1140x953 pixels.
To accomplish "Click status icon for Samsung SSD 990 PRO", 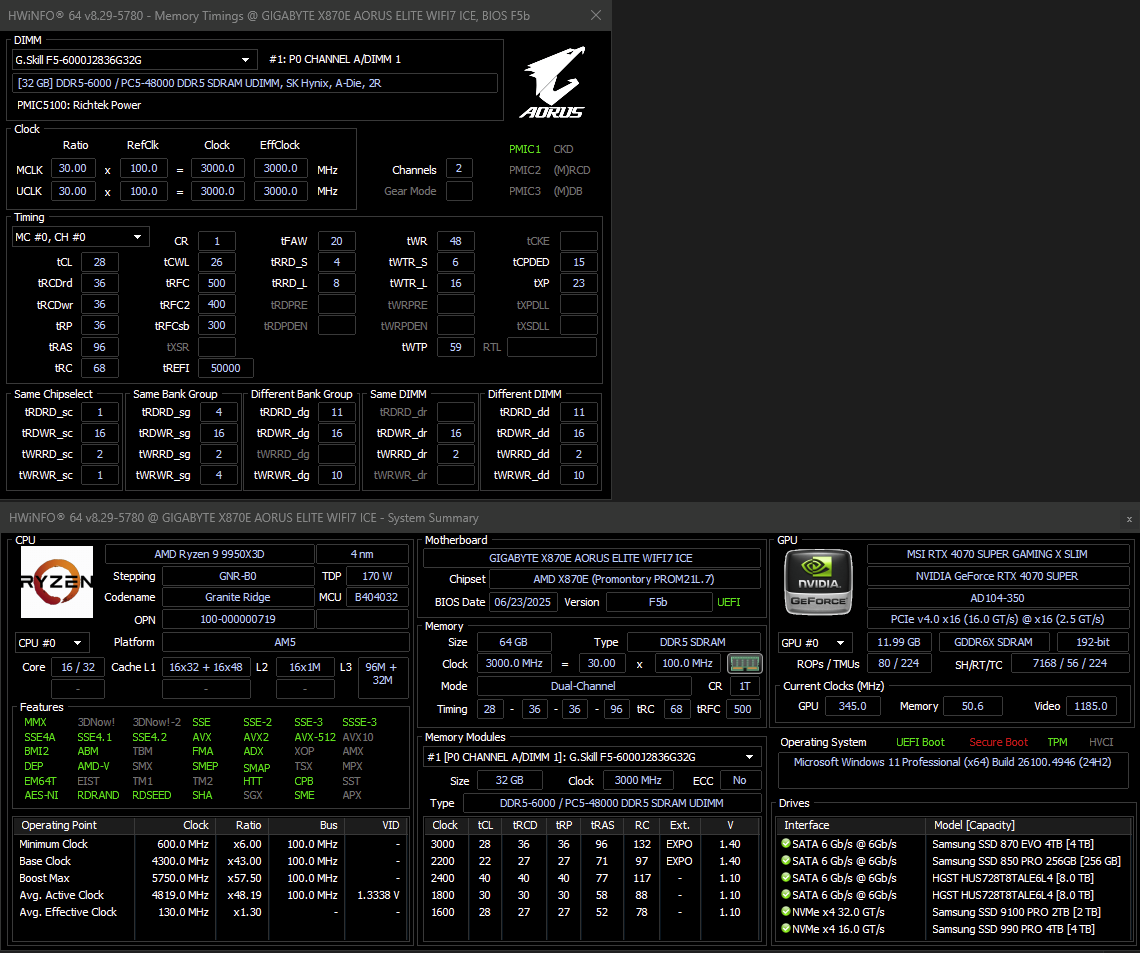I will (x=786, y=928).
